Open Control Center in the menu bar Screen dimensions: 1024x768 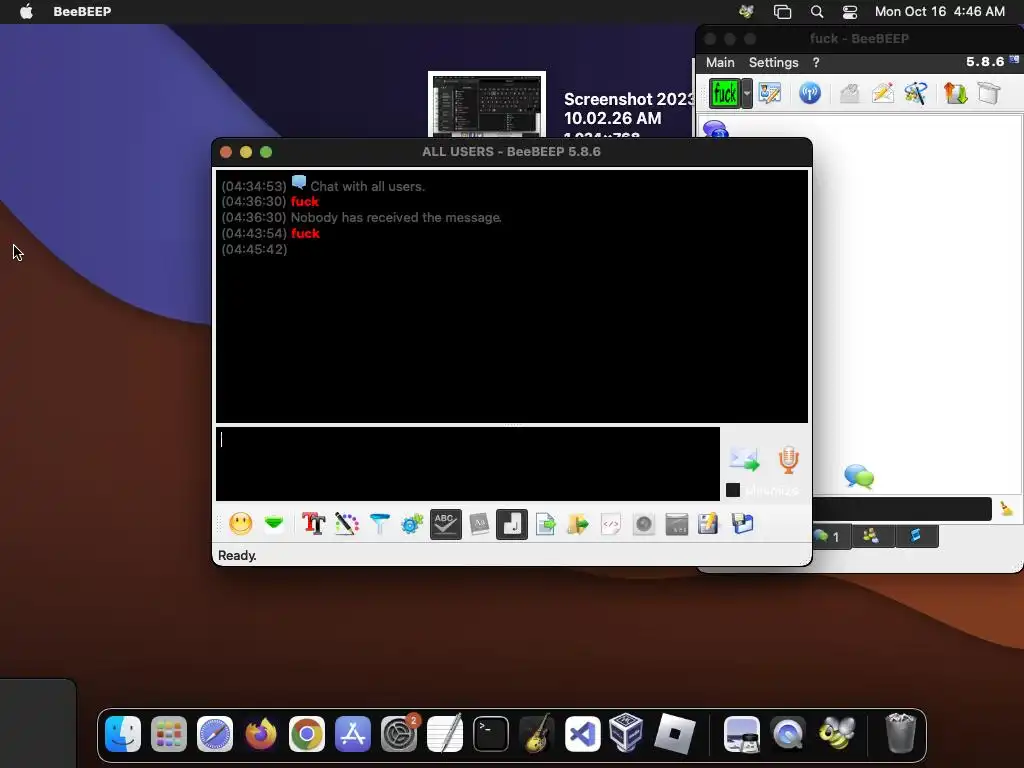(x=850, y=11)
